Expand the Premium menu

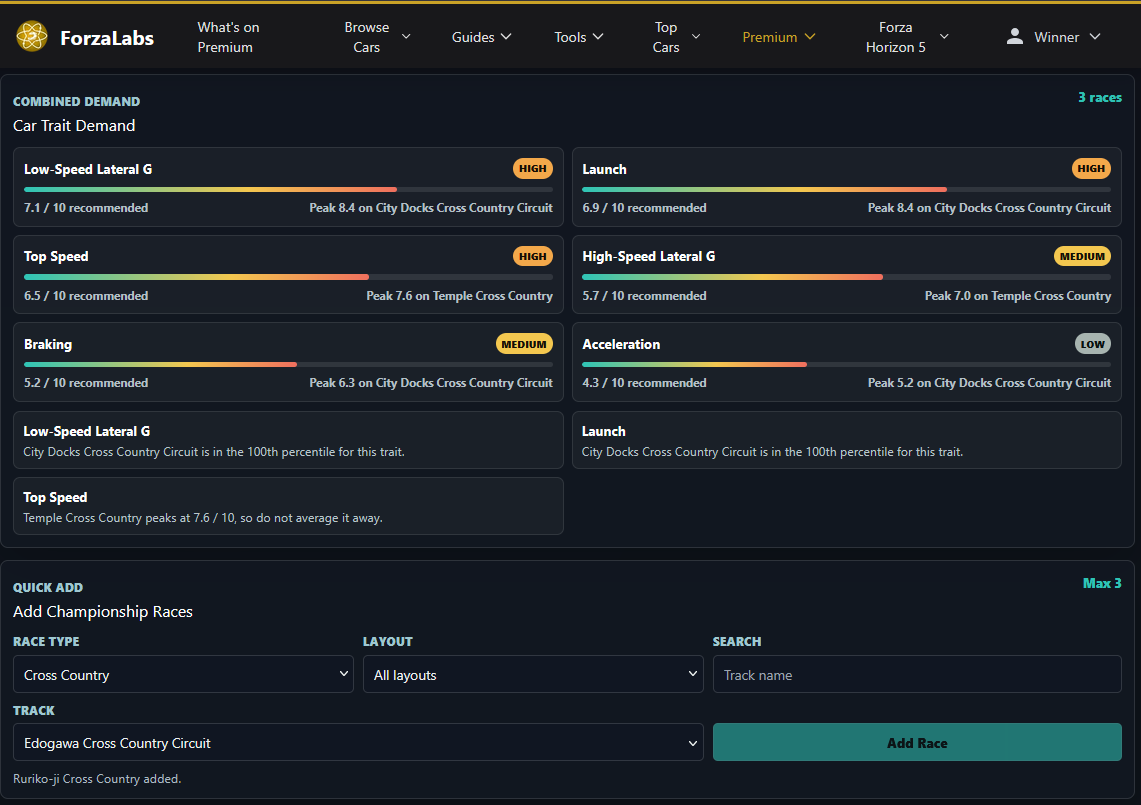[x=779, y=37]
